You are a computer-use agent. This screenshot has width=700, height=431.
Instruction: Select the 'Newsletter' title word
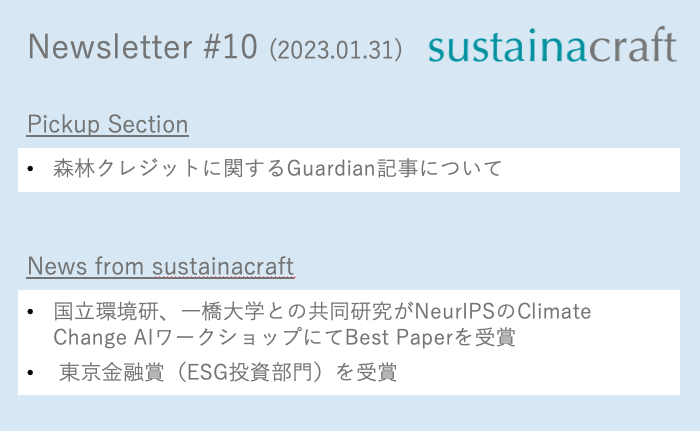click(x=109, y=46)
